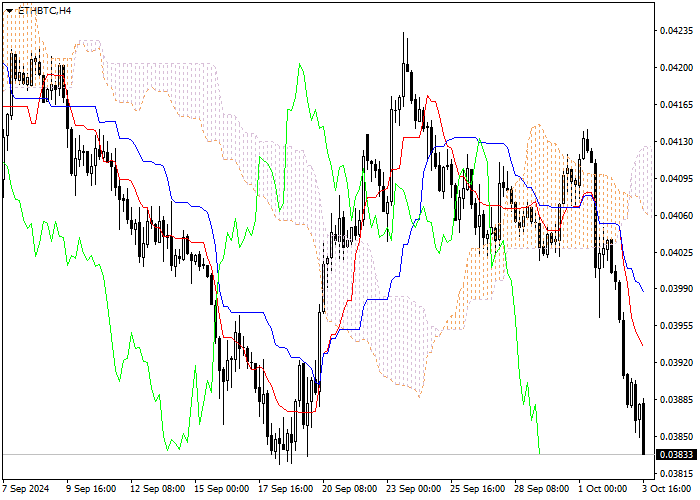Select the ETHBTC,H4 chart title text
700x500 pixels.
pos(44,10)
